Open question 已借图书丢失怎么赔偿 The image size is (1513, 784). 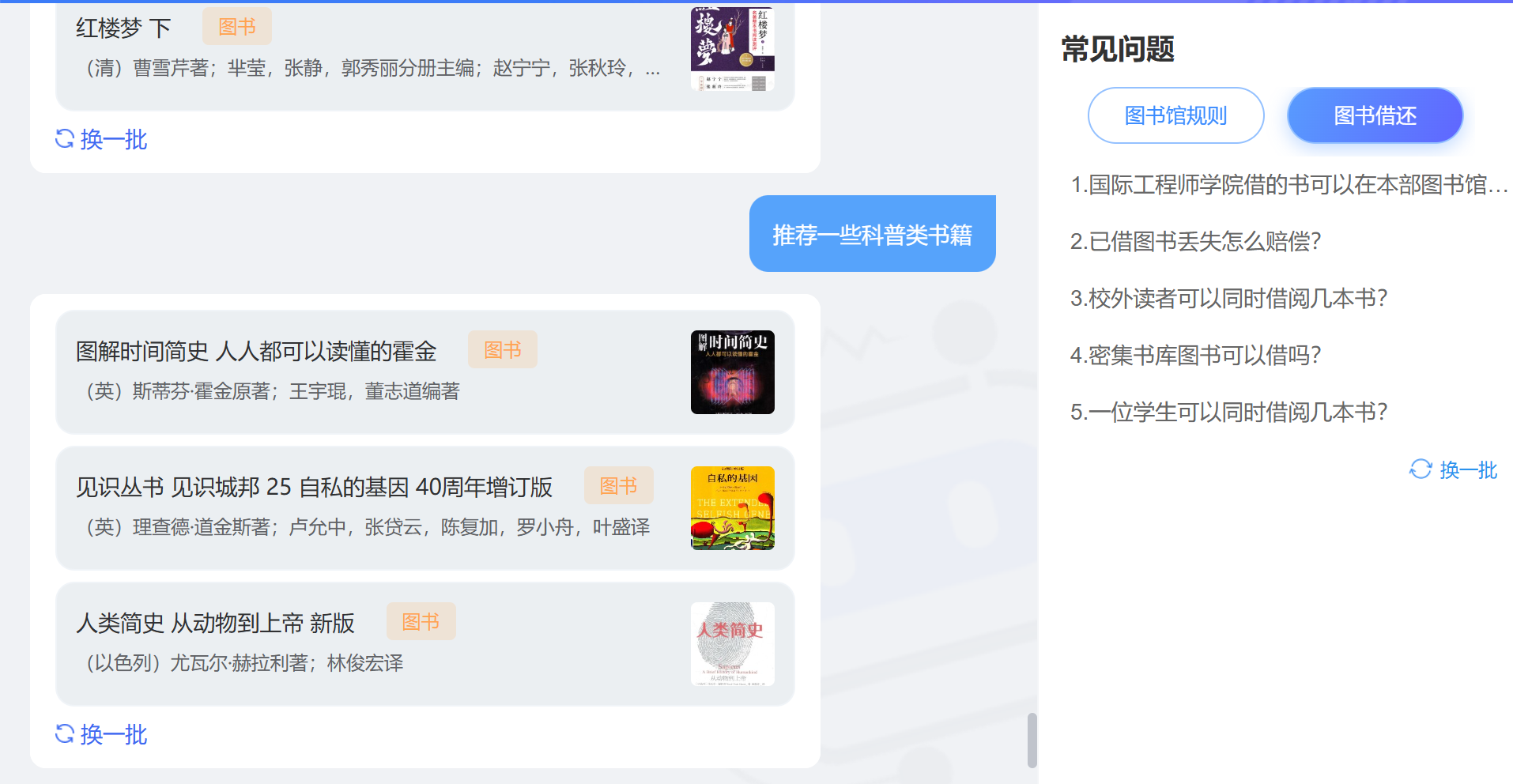[1195, 242]
